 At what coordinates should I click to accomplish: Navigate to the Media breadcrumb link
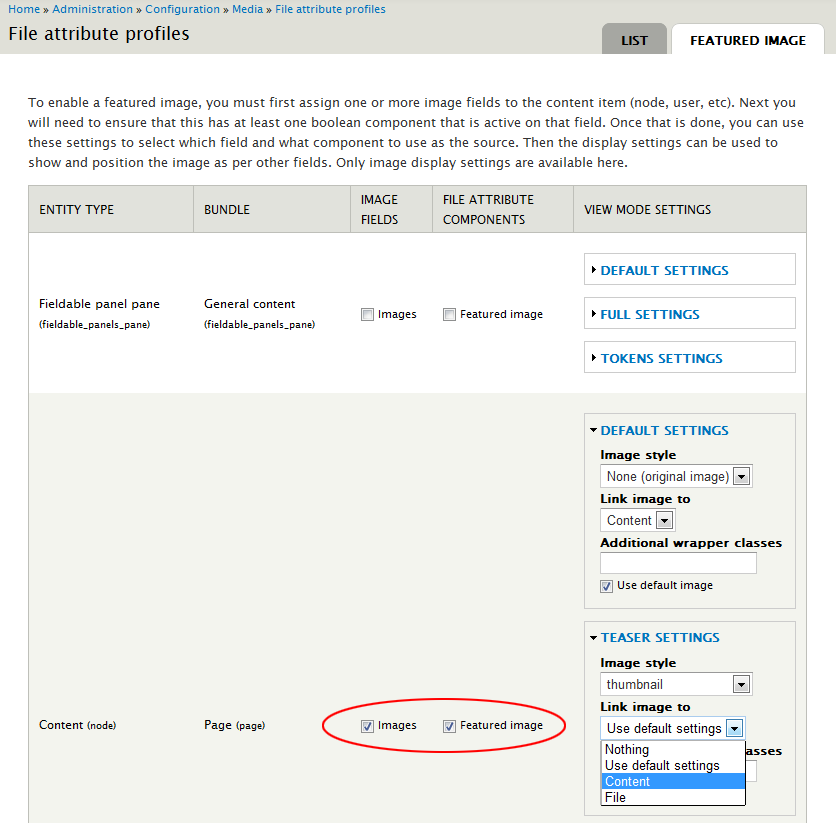tap(247, 9)
